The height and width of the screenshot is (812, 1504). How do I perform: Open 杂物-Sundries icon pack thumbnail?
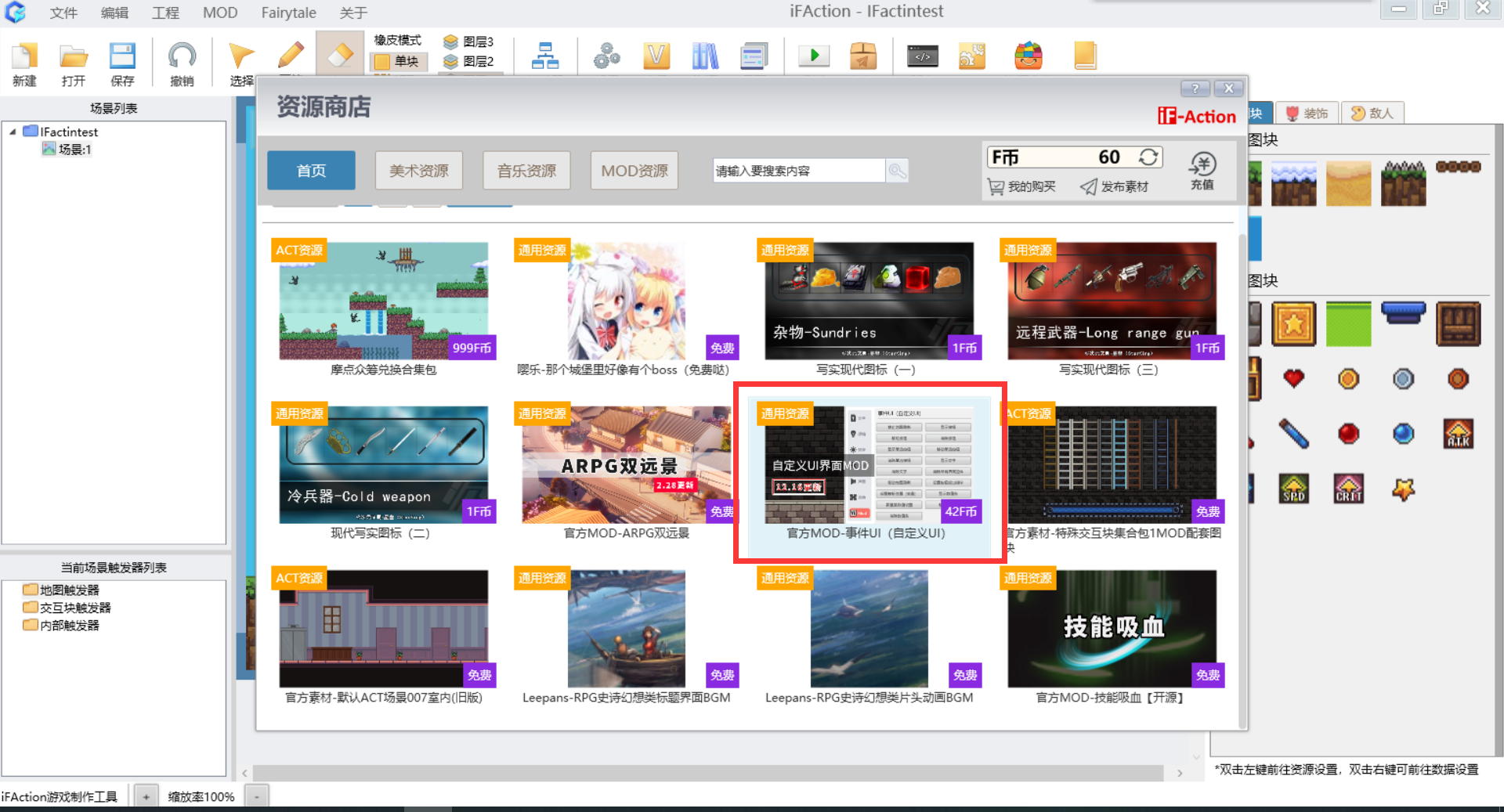[x=869, y=301]
